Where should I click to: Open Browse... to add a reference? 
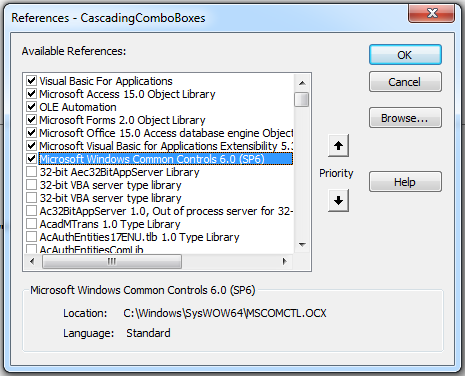click(405, 118)
